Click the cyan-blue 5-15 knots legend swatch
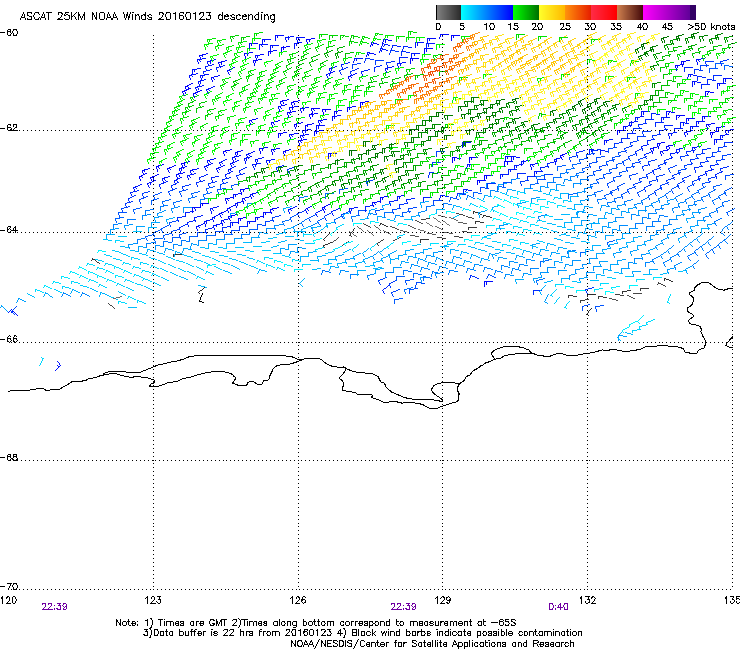The width and height of the screenshot is (740, 650). [487, 12]
